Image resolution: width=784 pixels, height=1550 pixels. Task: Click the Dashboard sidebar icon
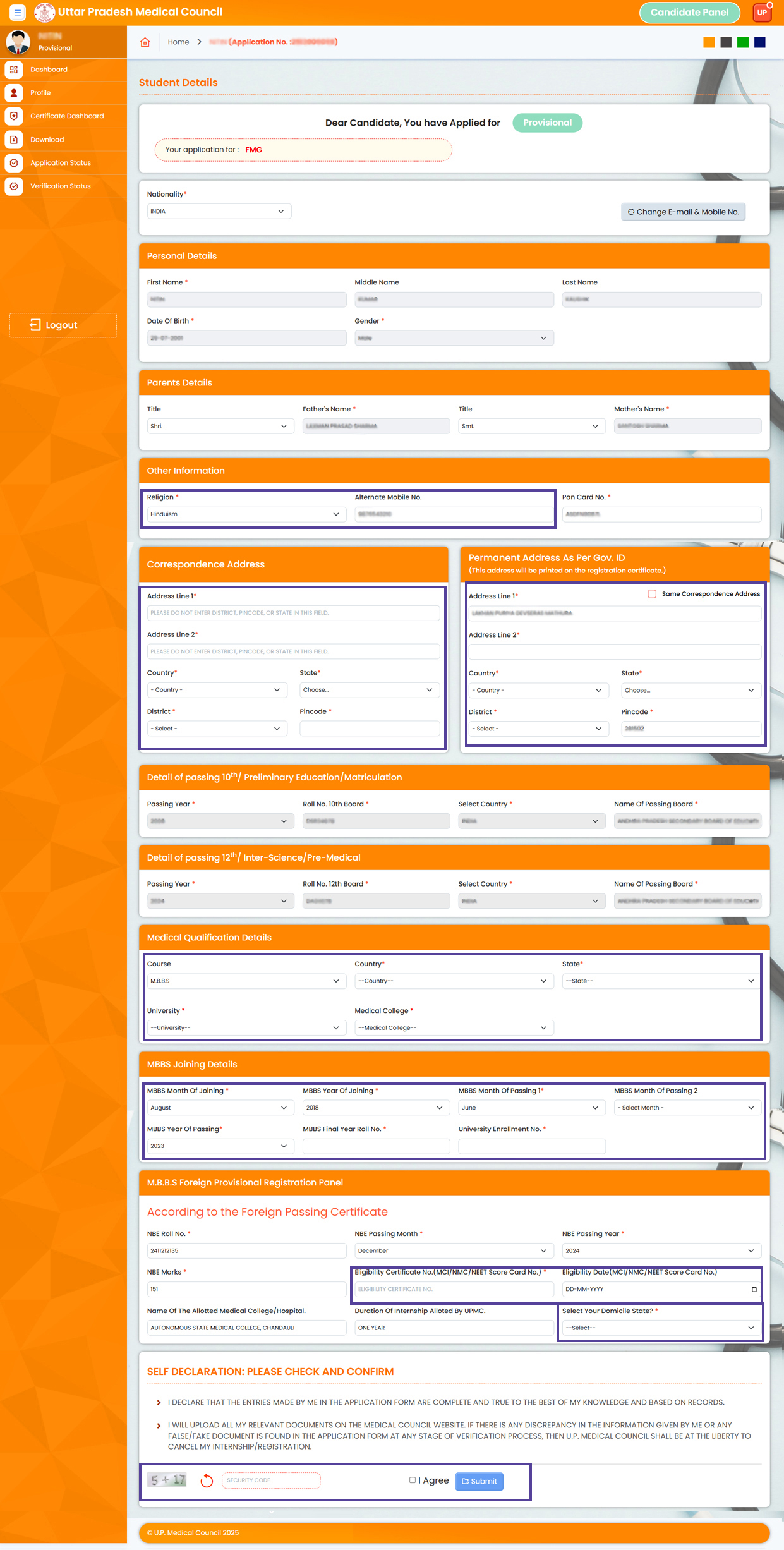click(x=14, y=70)
